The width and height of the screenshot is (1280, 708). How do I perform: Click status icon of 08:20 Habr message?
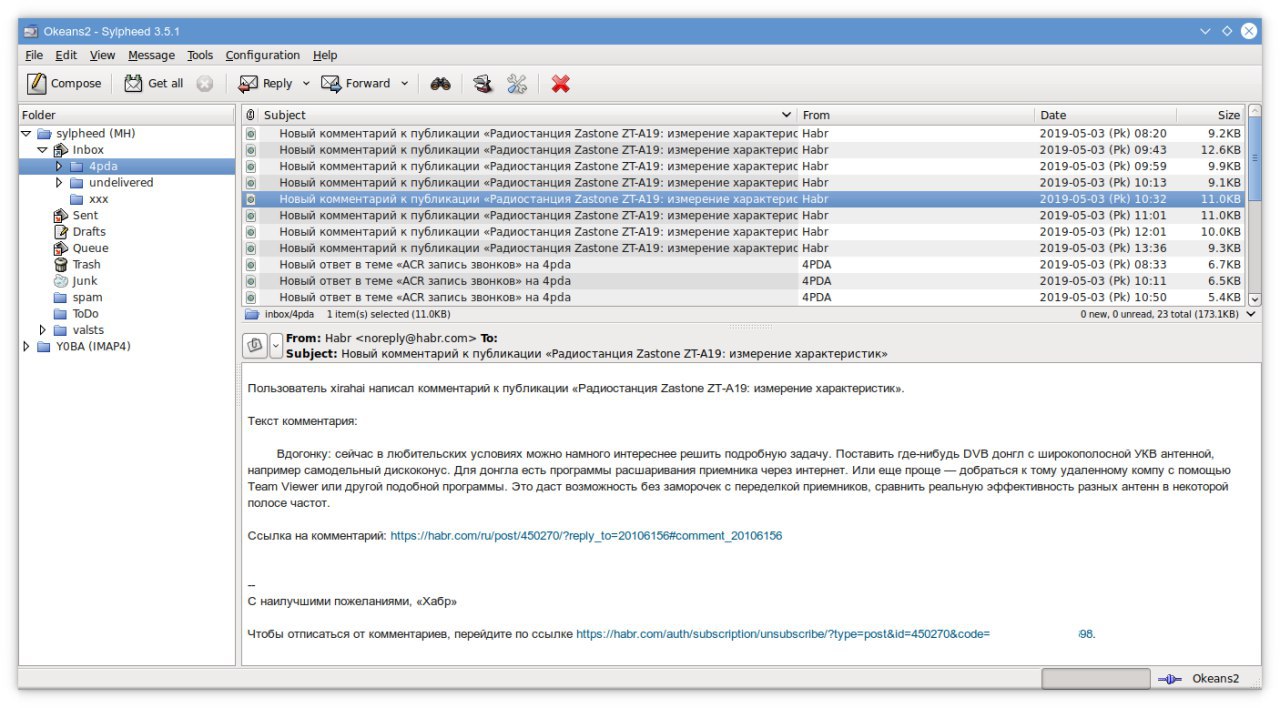pyautogui.click(x=251, y=133)
